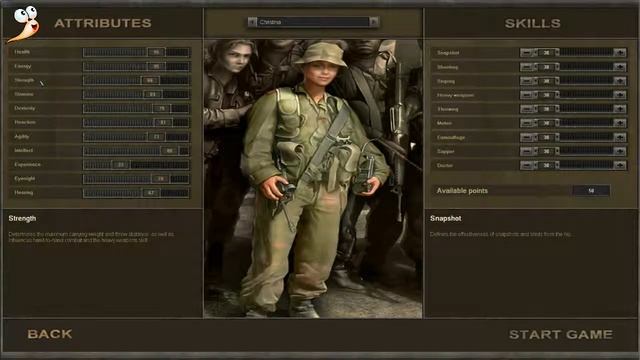Increase the Heavy weapons skill with plus button
This screenshot has height=360, width=640.
620,95
